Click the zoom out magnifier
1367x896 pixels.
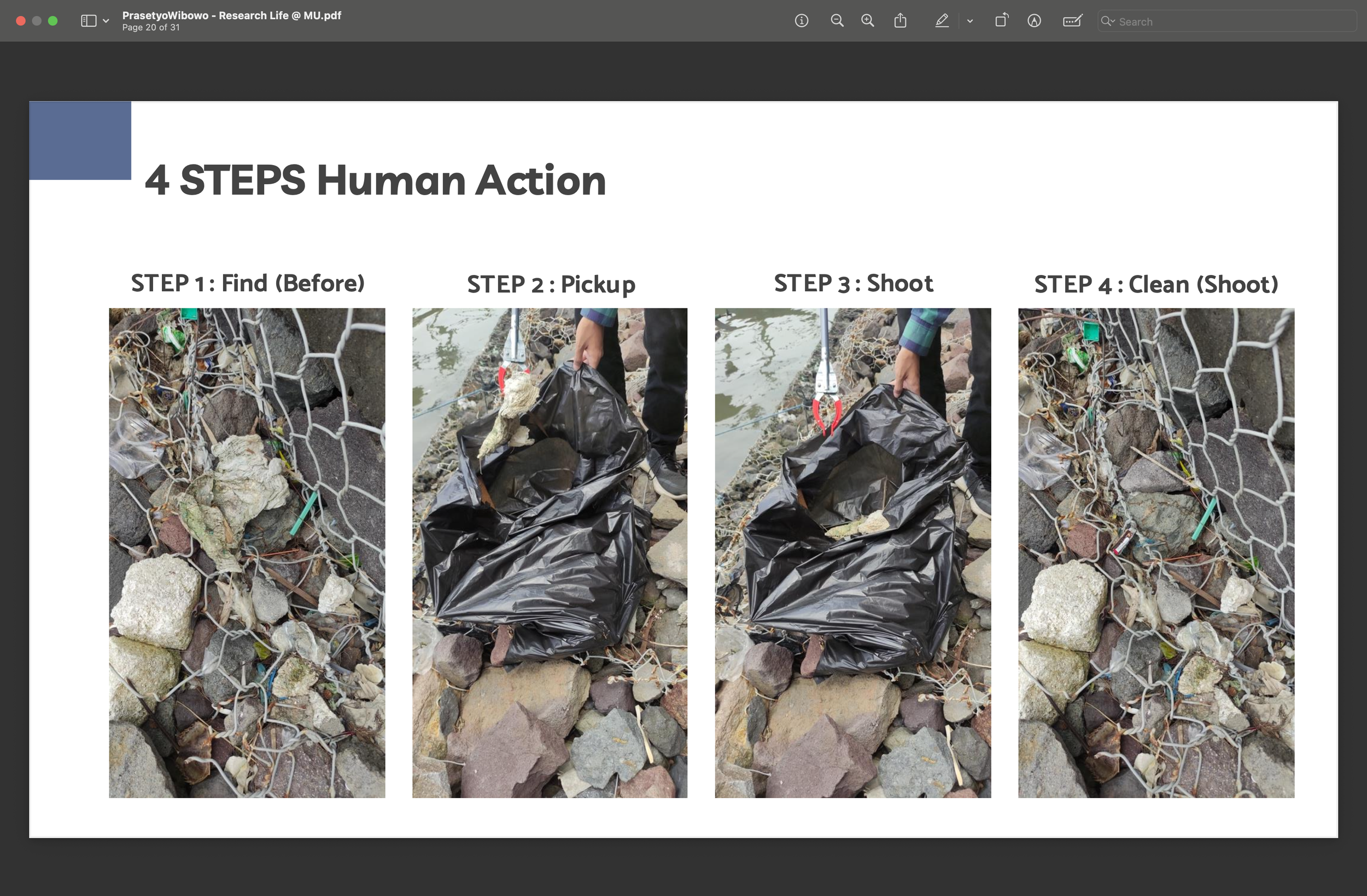coord(837,21)
